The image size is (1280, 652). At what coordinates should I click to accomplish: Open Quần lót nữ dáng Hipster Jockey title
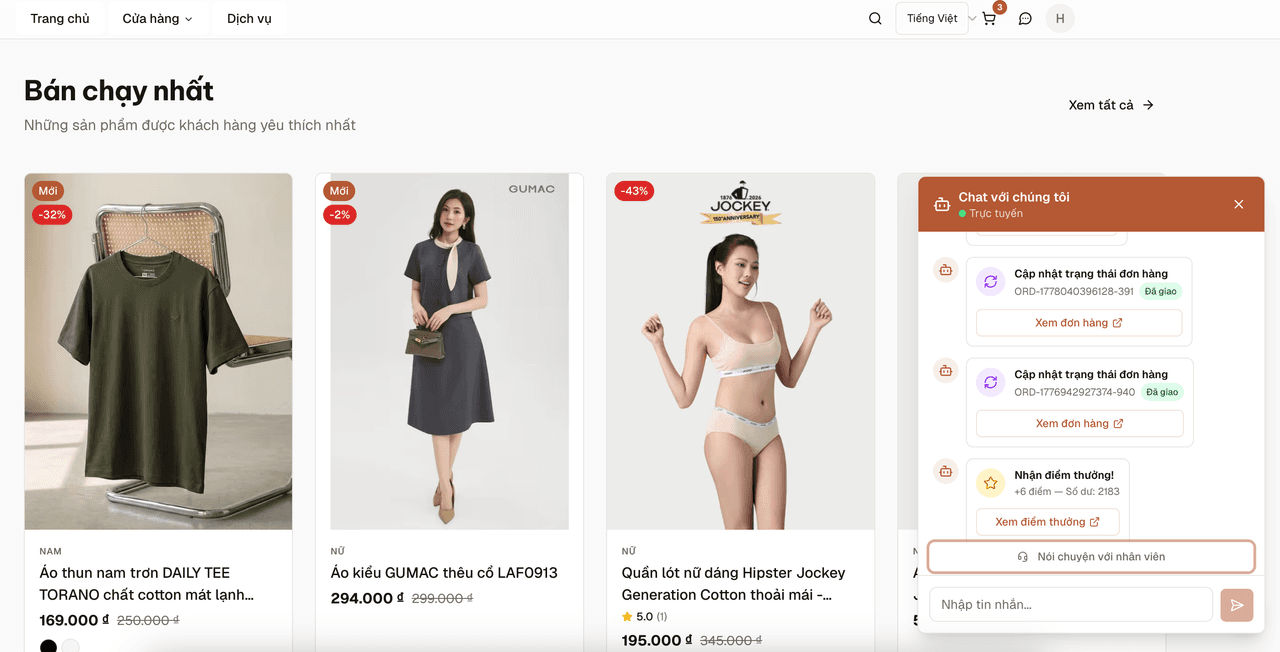click(x=733, y=584)
